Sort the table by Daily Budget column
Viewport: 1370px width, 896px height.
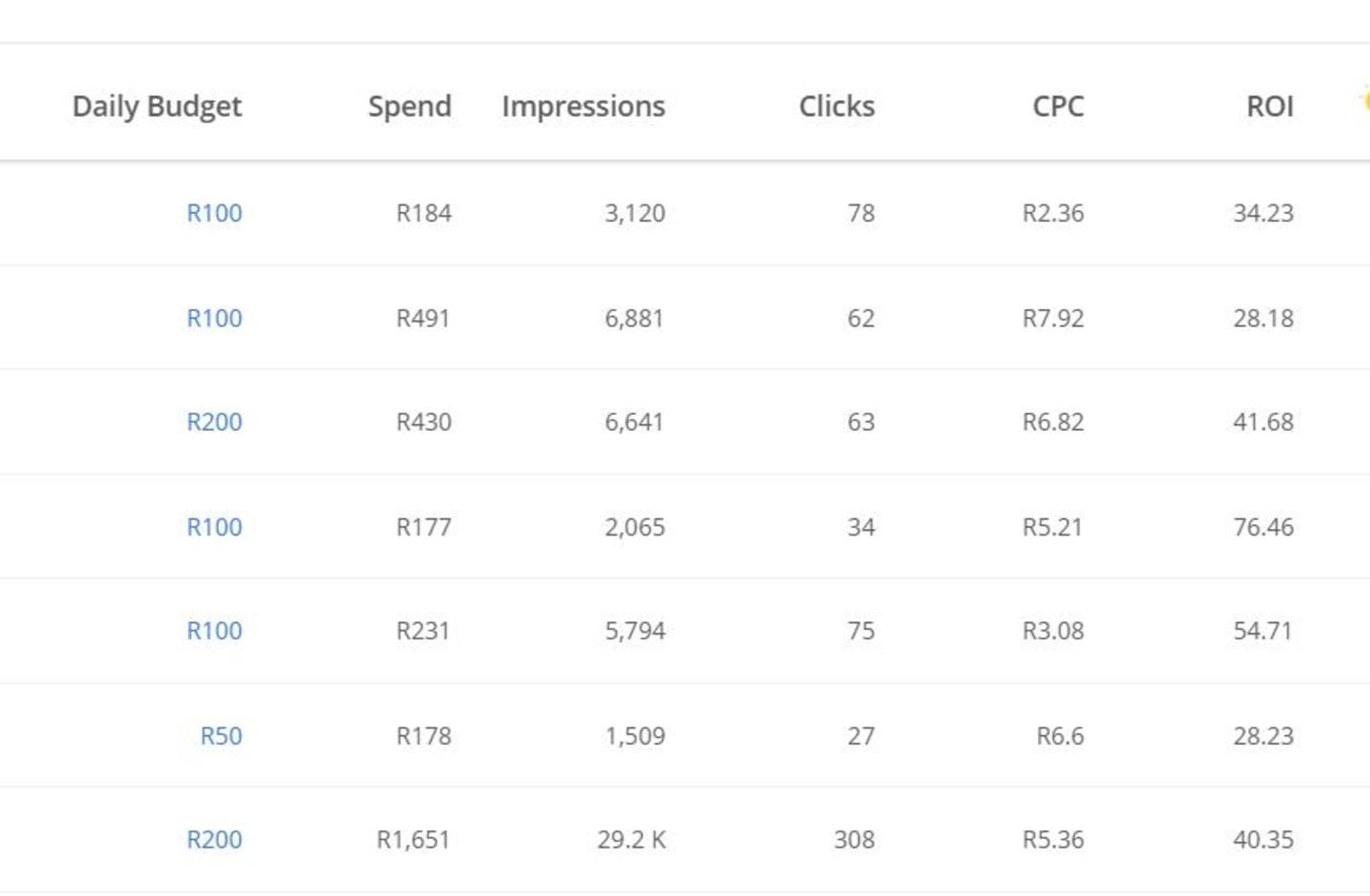[157, 106]
